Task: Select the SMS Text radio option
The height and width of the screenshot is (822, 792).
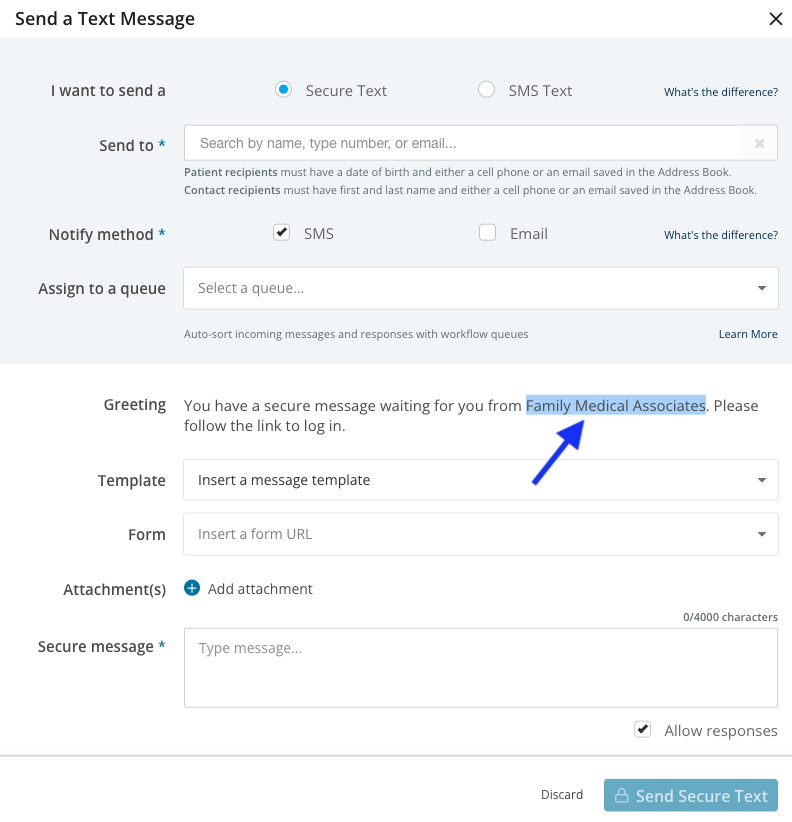Action: pyautogui.click(x=486, y=90)
